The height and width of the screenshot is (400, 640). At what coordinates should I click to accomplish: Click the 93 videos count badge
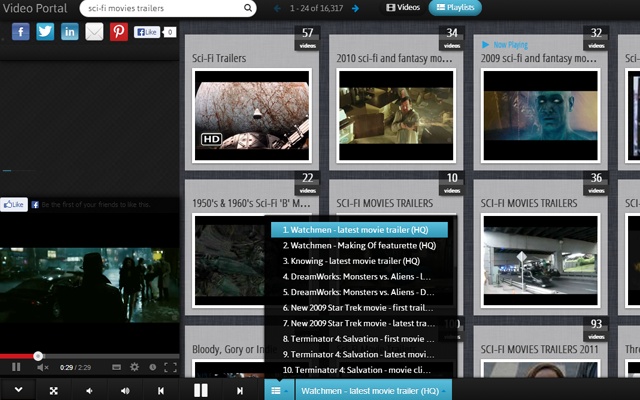596,329
